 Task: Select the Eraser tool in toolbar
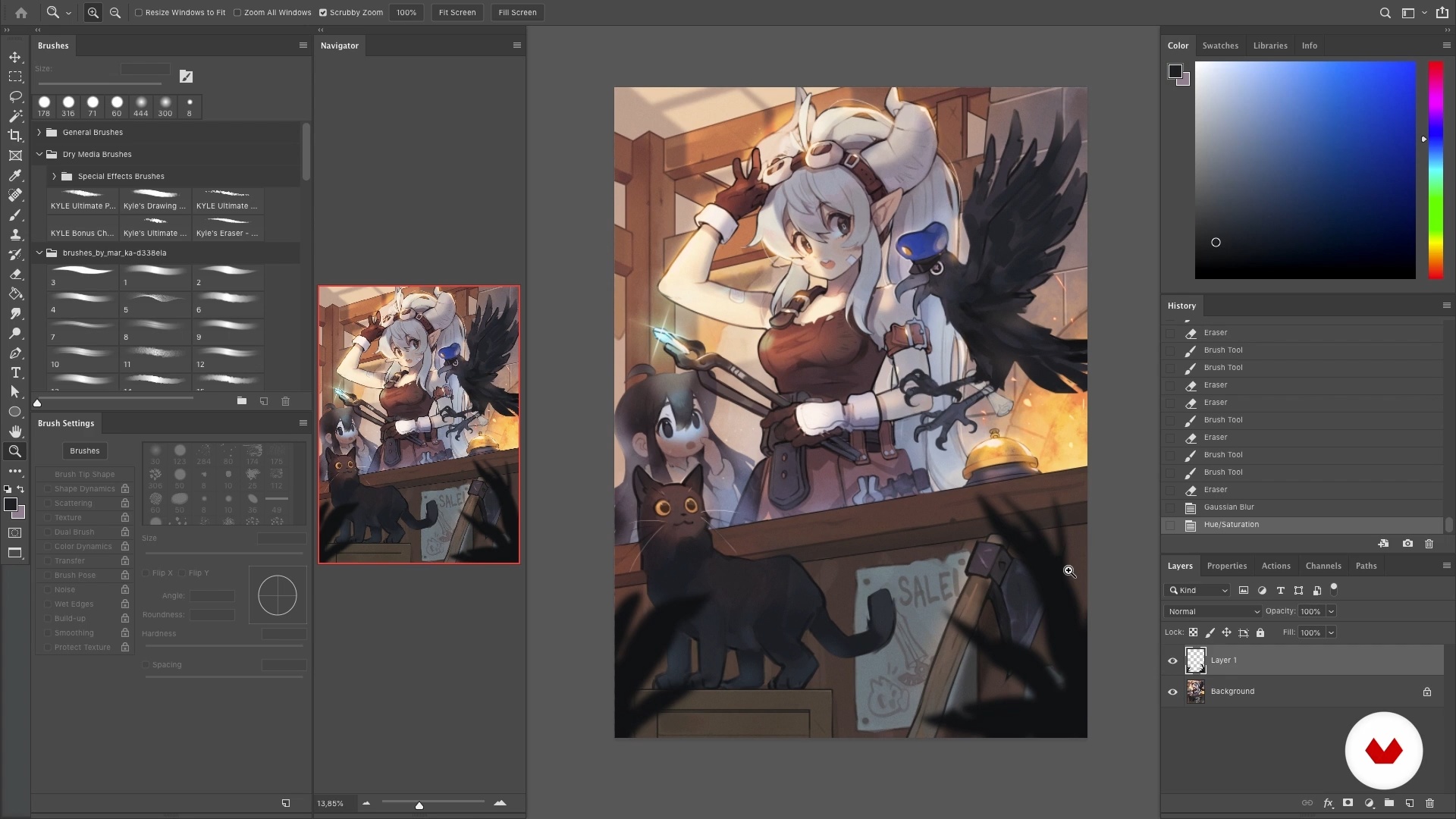pos(15,275)
